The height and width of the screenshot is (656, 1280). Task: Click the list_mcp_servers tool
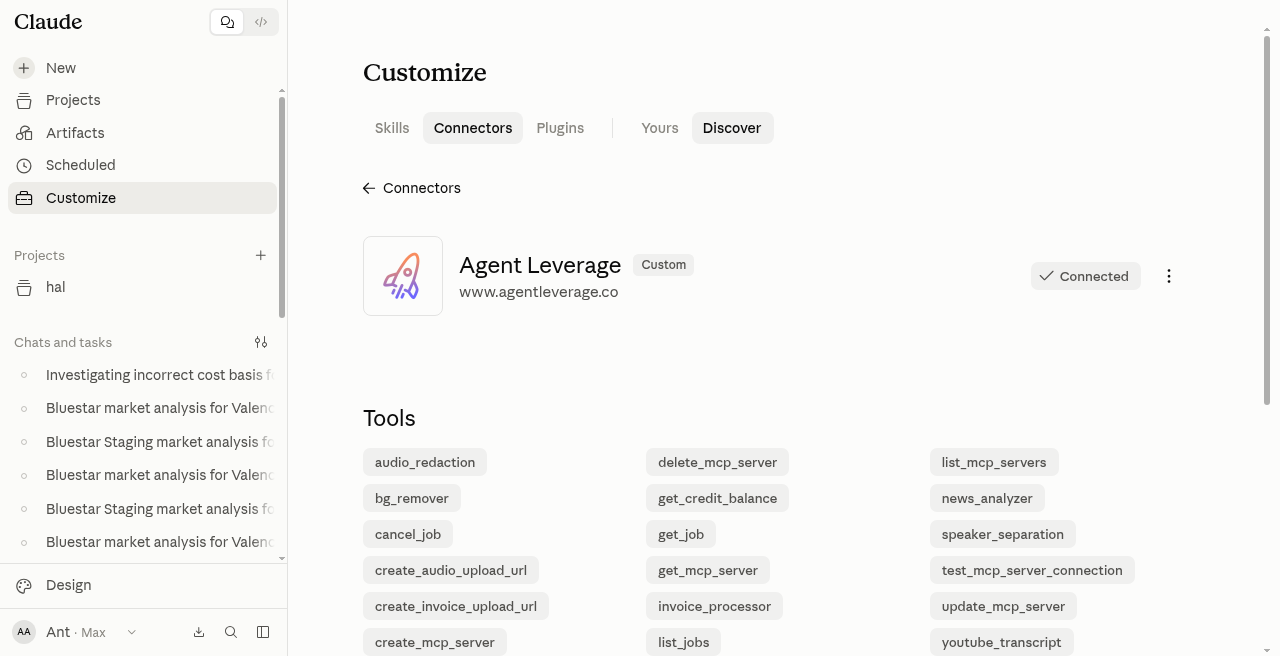pos(994,462)
